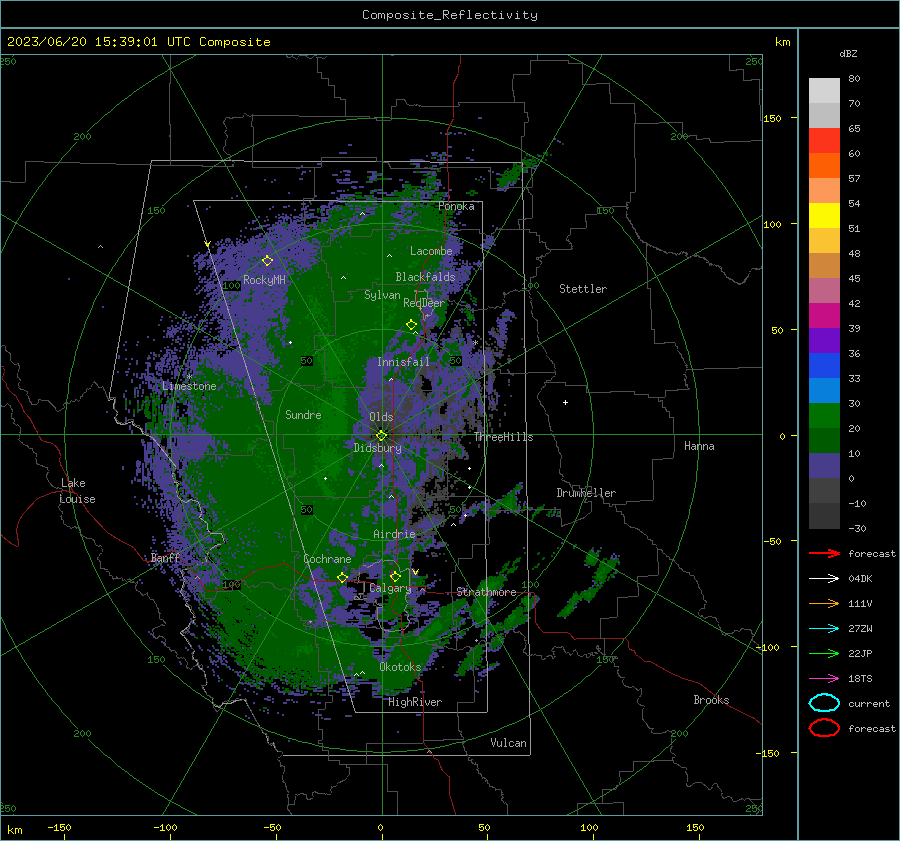Click the yellow diamond marker below Cochrane

[x=343, y=577]
